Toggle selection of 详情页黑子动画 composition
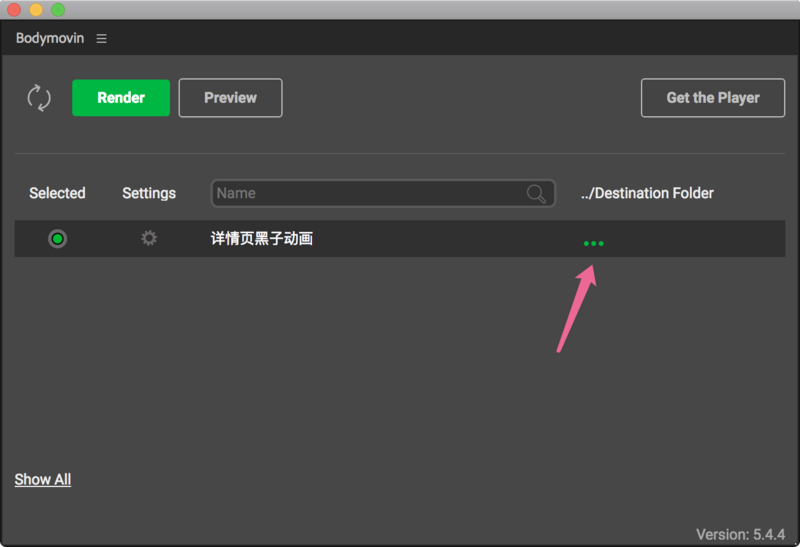 [x=58, y=238]
